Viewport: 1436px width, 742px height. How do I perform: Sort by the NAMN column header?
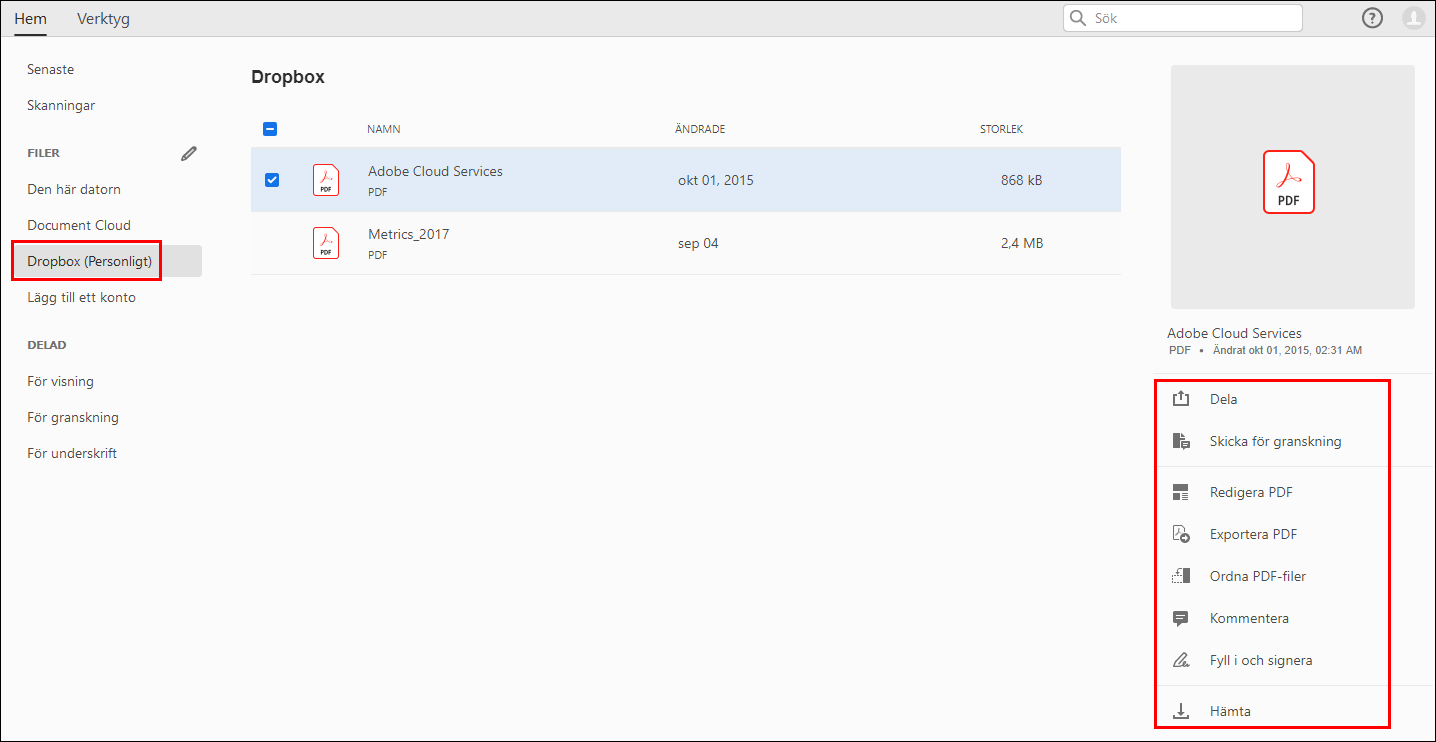384,129
